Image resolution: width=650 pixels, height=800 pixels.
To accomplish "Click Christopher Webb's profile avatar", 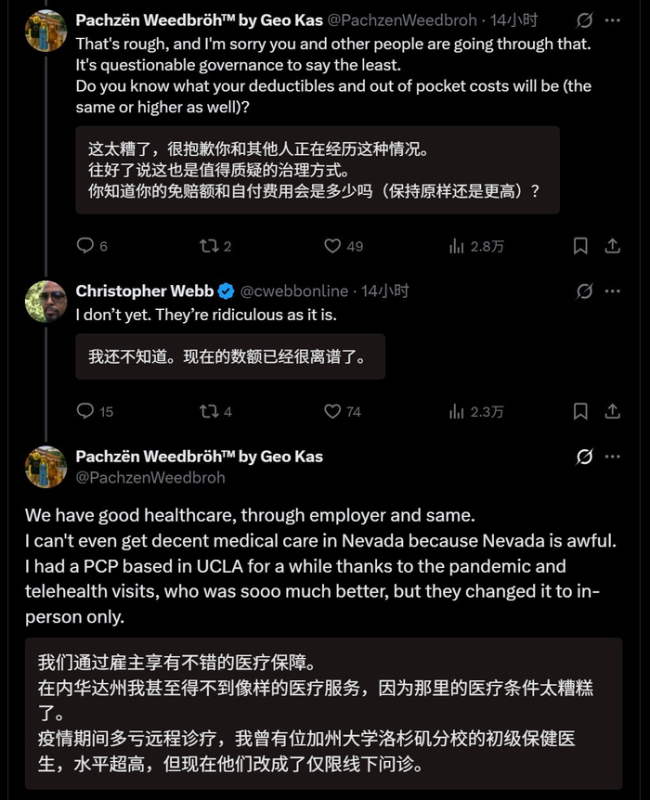I will click(42, 297).
